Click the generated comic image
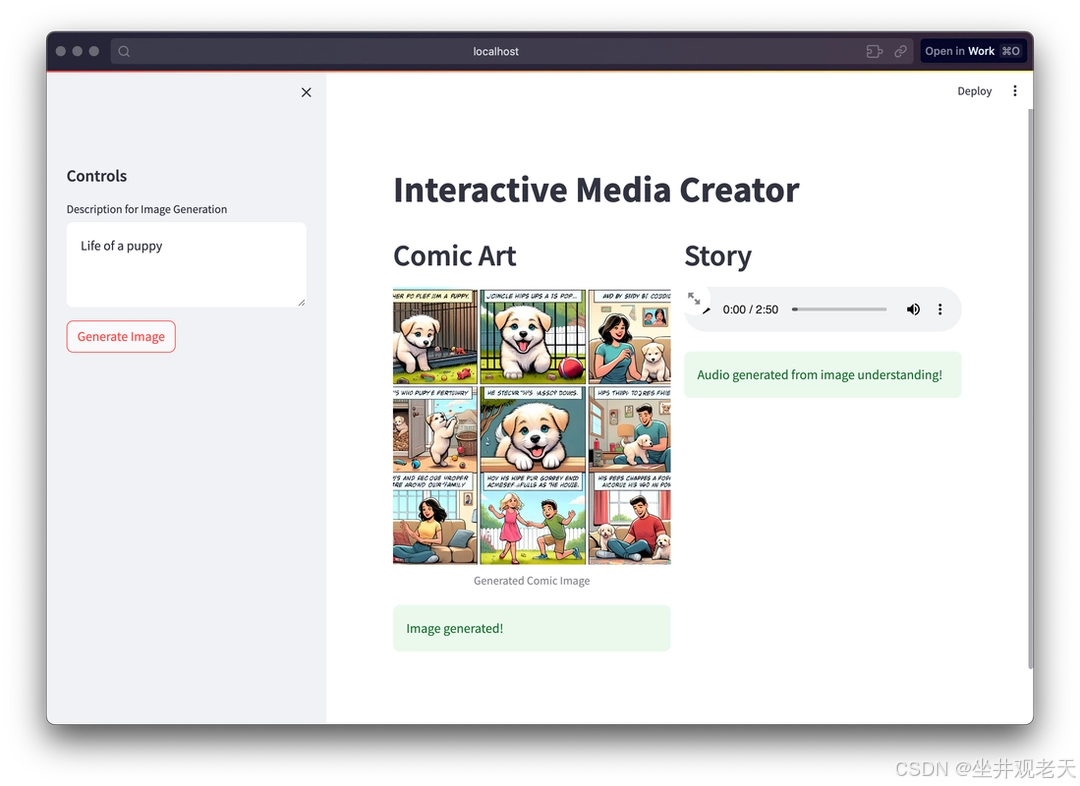 click(532, 426)
